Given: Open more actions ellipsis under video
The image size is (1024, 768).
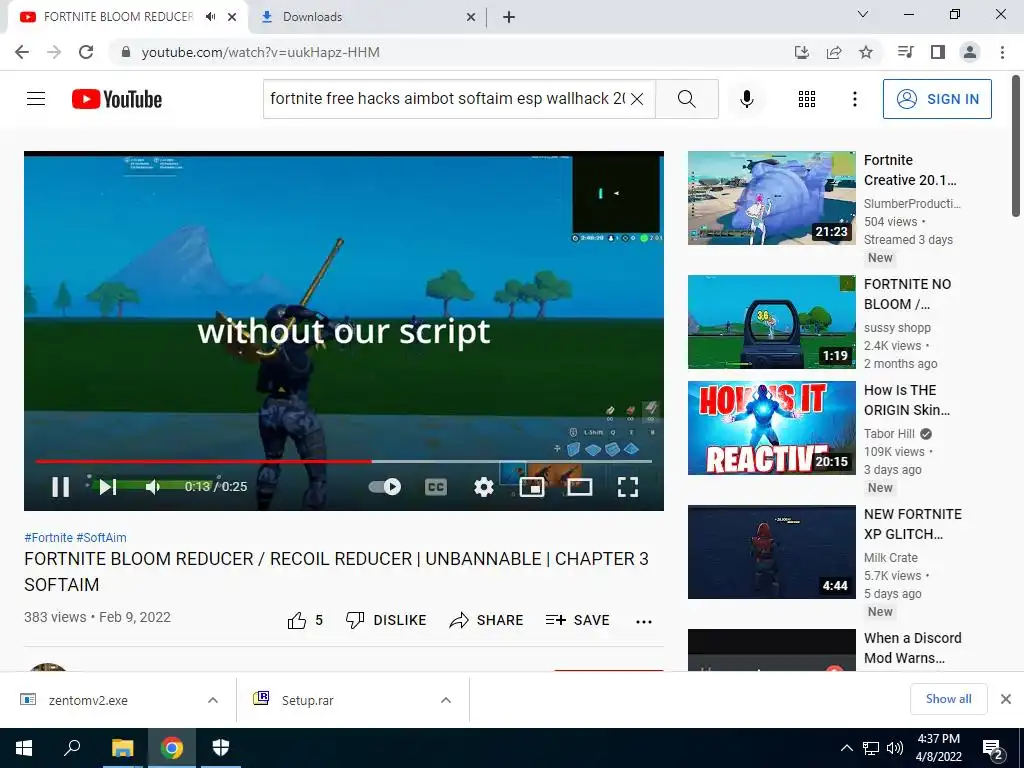Looking at the screenshot, I should click(644, 621).
